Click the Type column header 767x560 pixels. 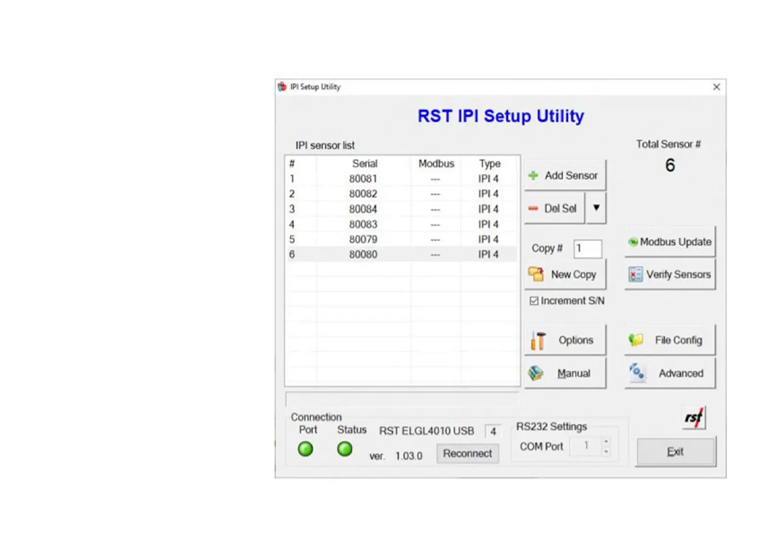click(489, 163)
